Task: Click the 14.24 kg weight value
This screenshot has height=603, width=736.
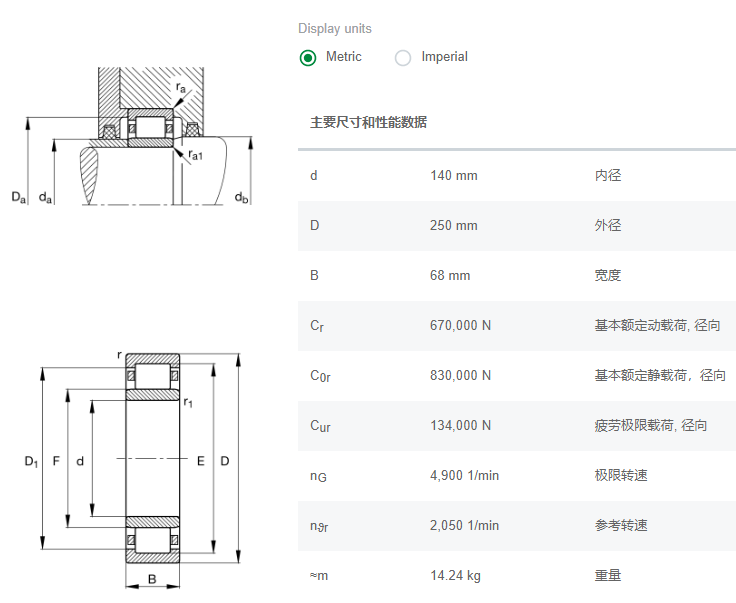Action: [455, 576]
